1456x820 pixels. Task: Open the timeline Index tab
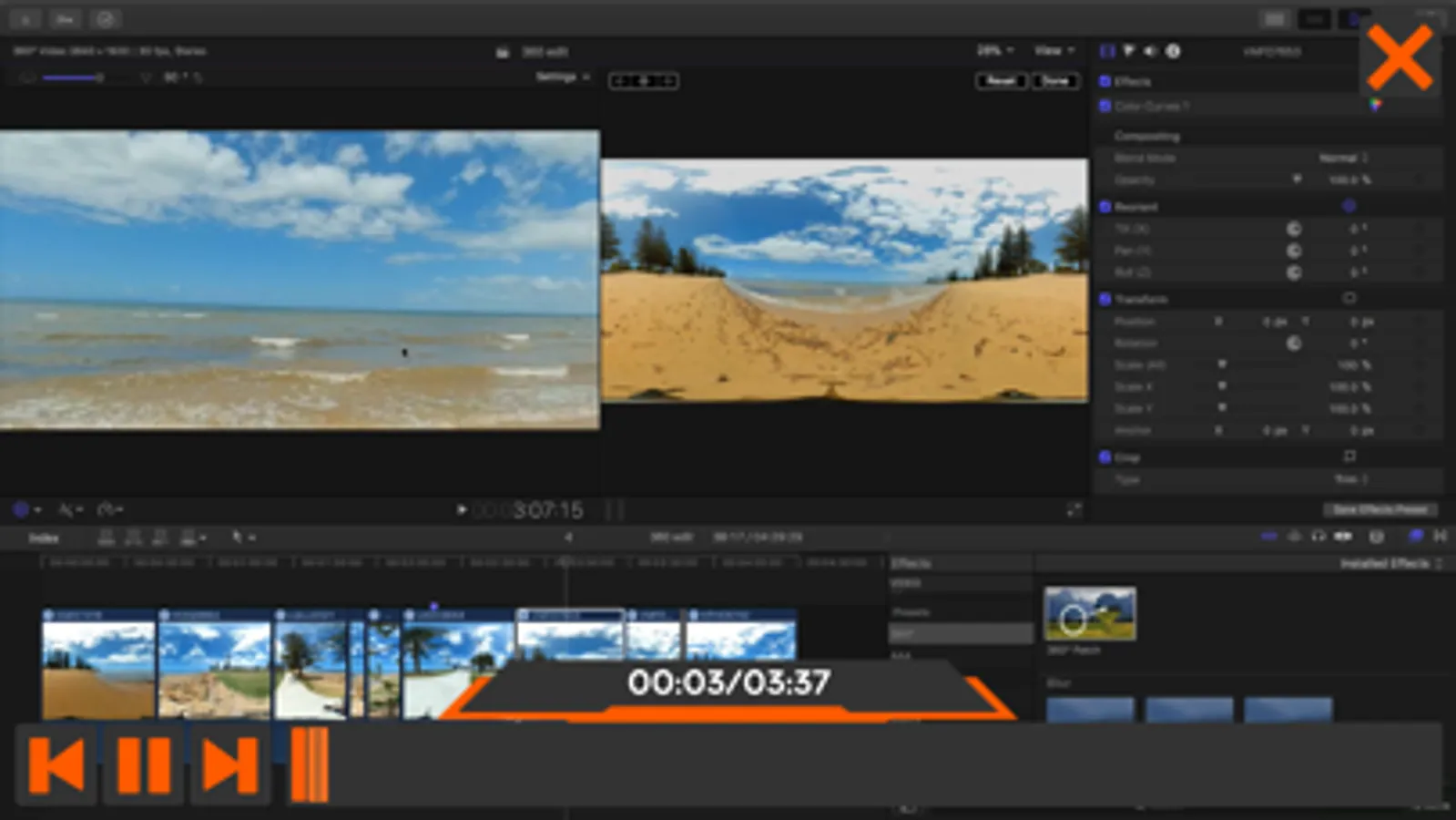pyautogui.click(x=43, y=538)
